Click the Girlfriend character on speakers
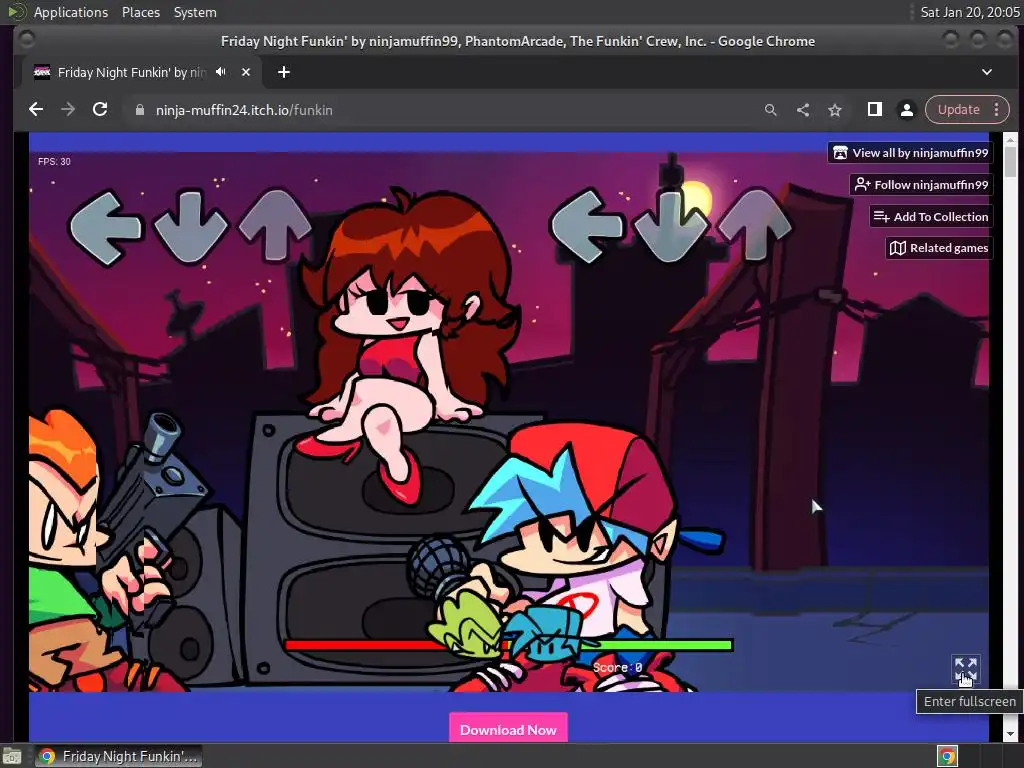 (410, 346)
